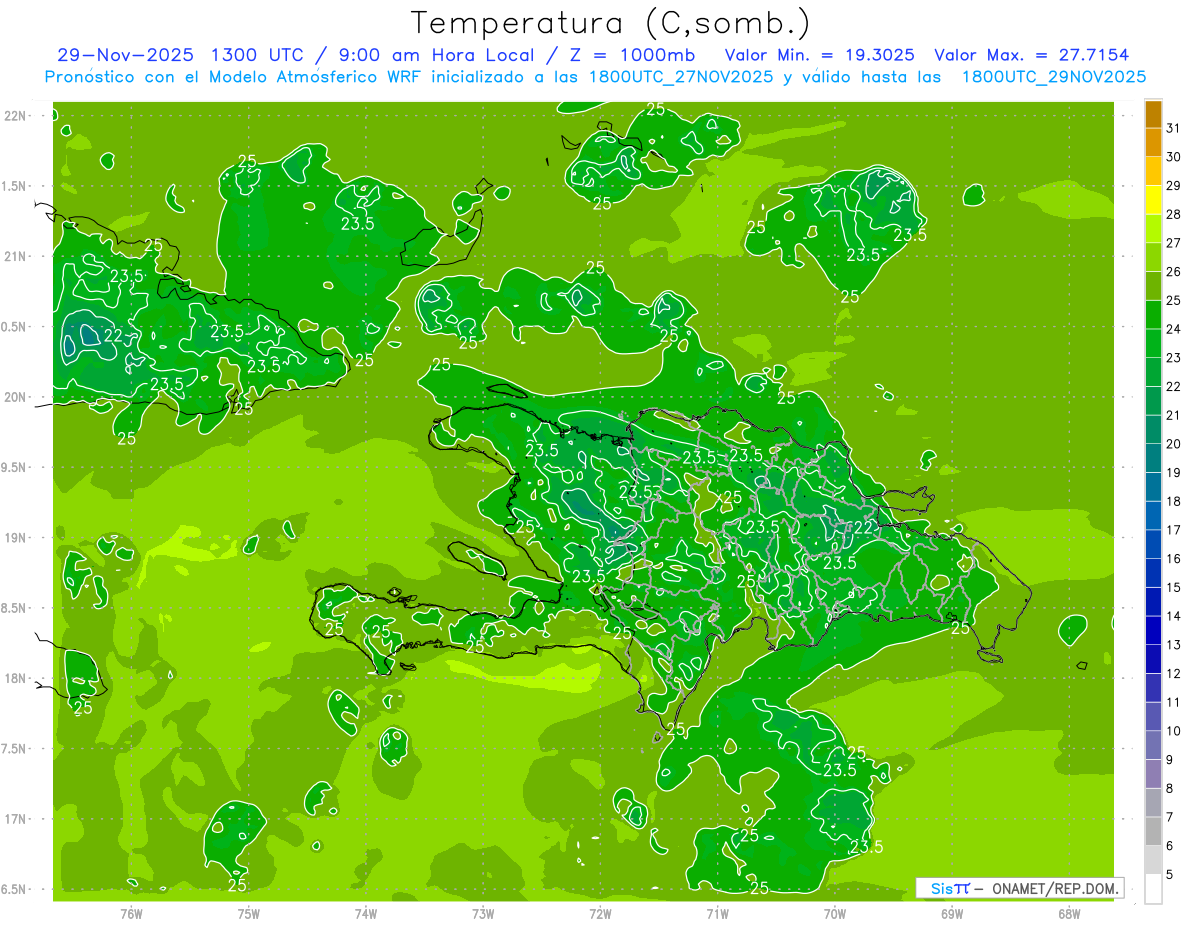Viewport: 1200px width, 927px height.
Task: Click the "1800UTC_29NOV2025" valid-until time
Action: tap(1053, 76)
